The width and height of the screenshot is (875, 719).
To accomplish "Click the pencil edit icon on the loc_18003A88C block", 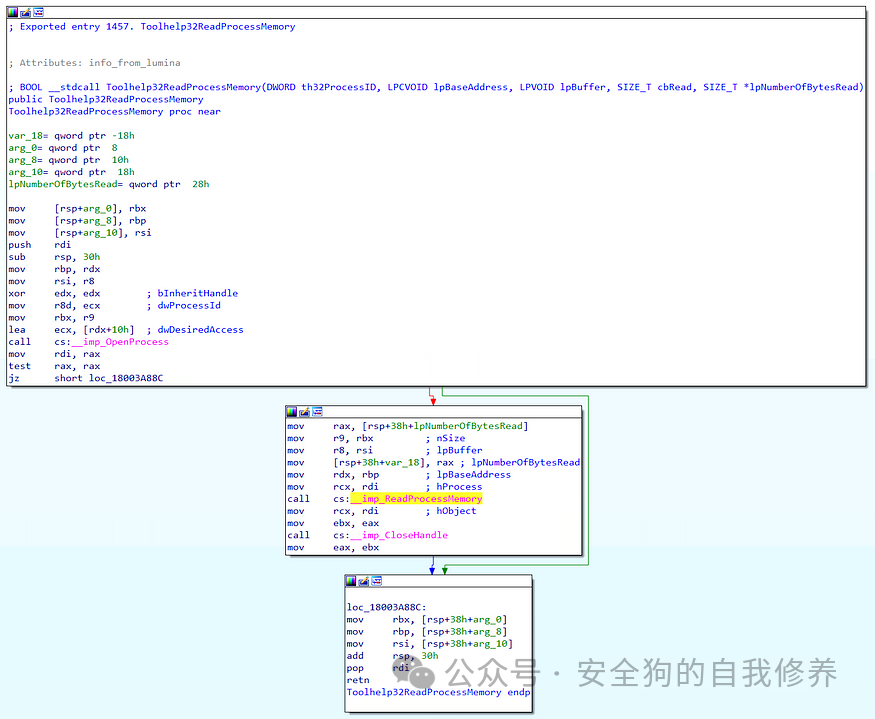I will pos(364,581).
